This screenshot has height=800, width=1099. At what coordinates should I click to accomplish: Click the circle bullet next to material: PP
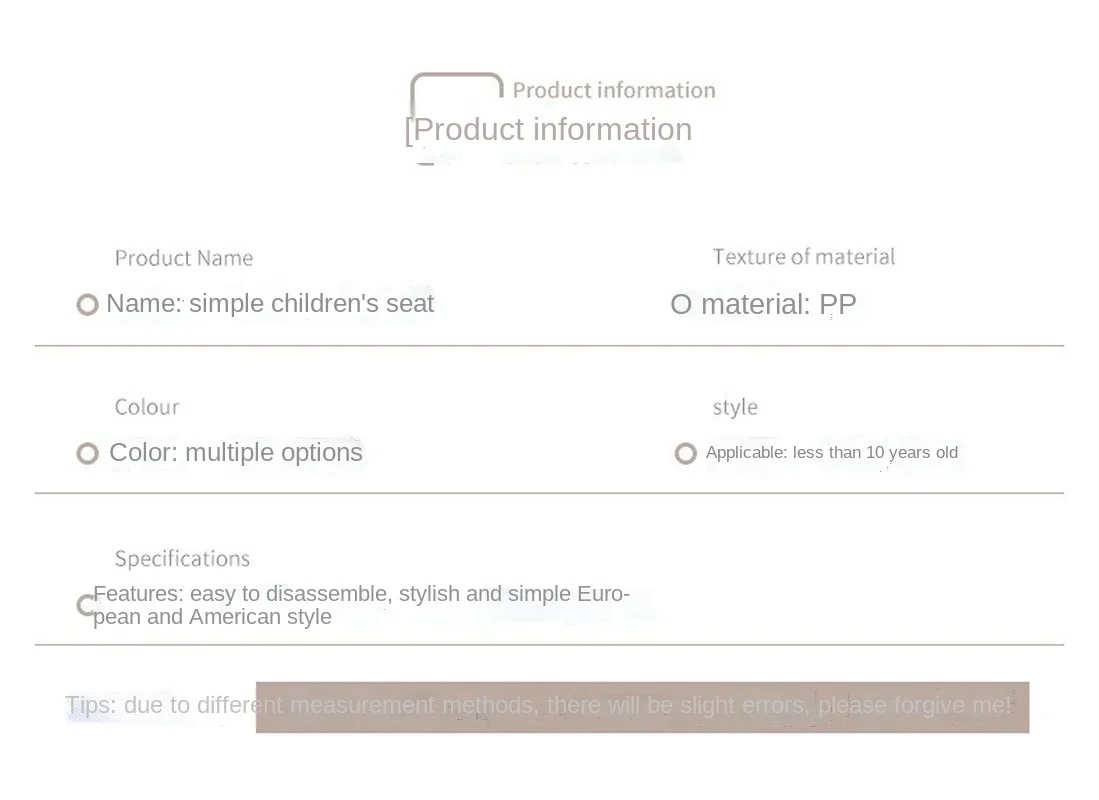click(x=681, y=304)
